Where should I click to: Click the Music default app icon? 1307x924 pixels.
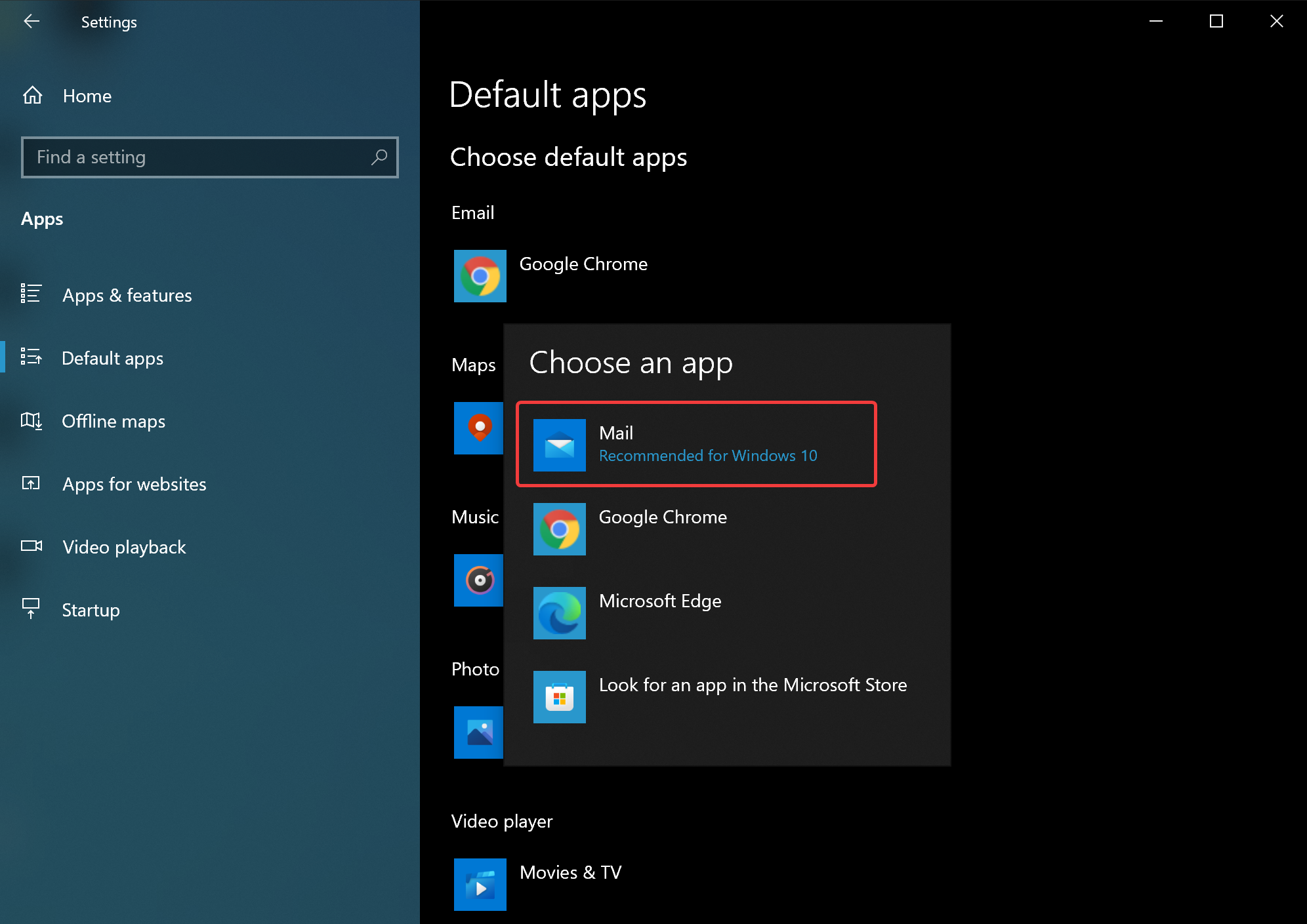click(x=479, y=580)
